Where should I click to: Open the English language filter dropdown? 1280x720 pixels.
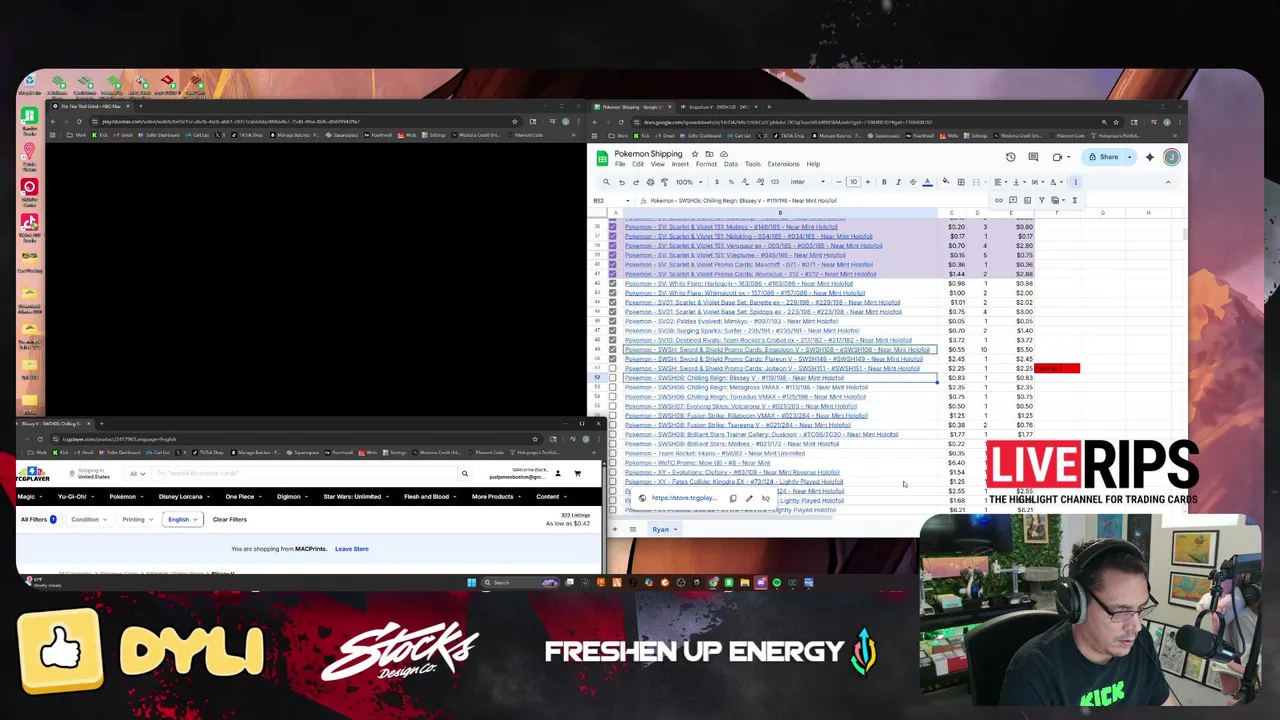click(181, 519)
